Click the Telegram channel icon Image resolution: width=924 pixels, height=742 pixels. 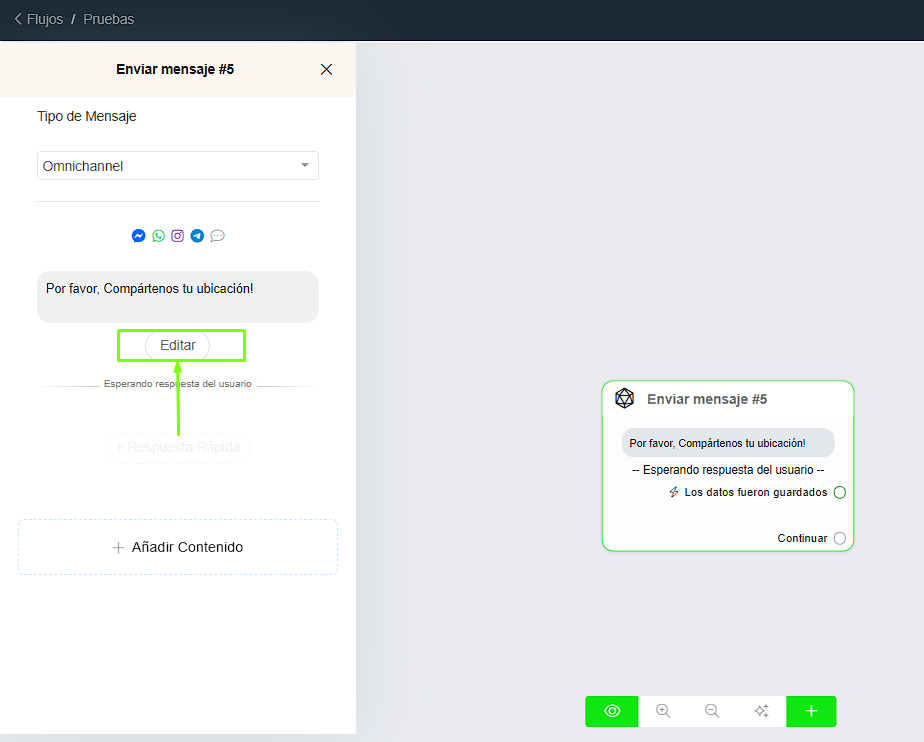tap(197, 236)
